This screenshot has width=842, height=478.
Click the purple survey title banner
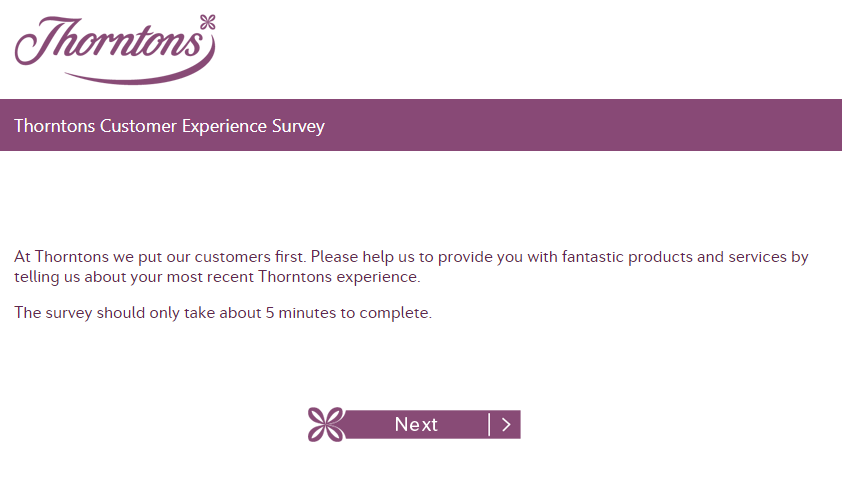coord(421,125)
